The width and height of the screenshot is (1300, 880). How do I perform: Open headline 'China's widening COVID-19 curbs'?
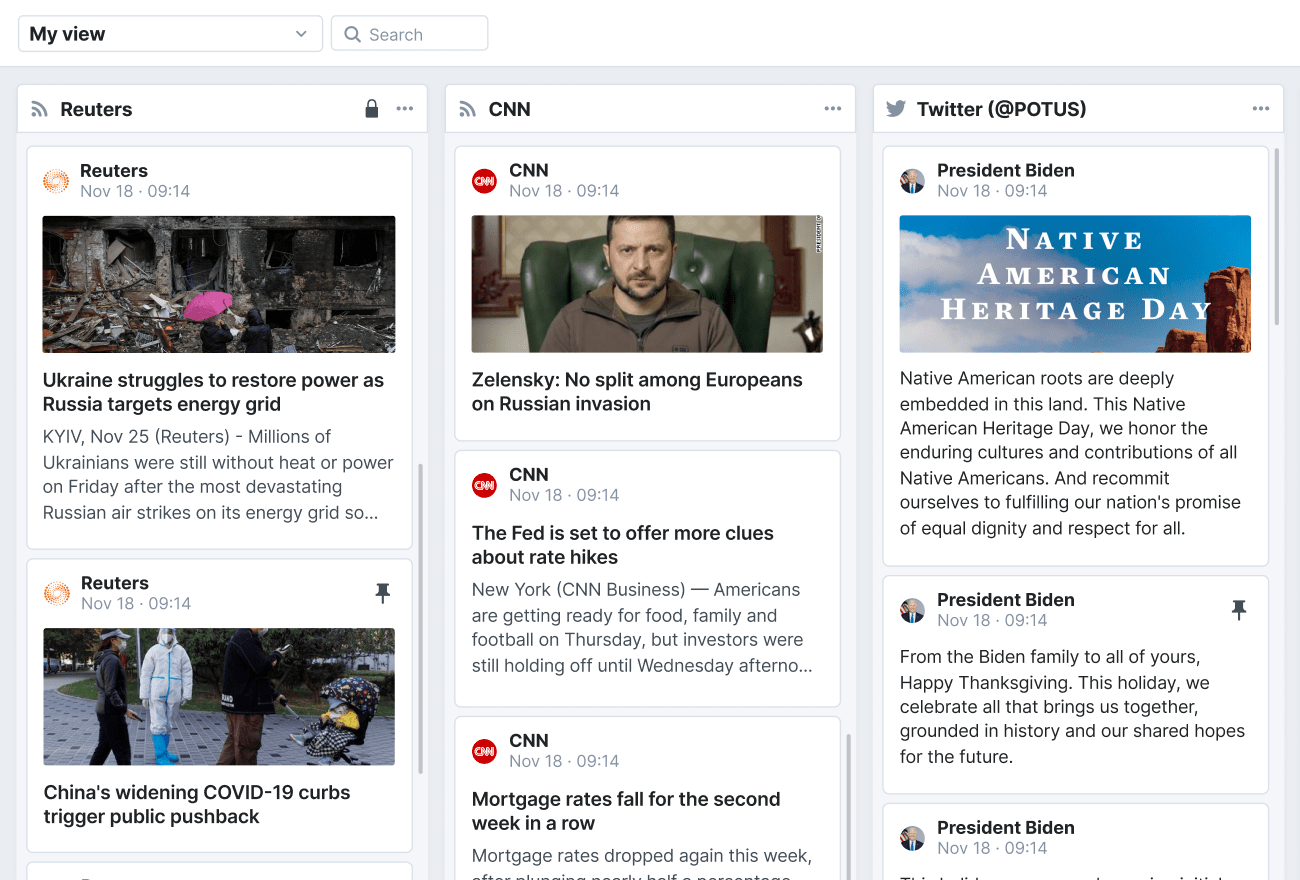[197, 804]
